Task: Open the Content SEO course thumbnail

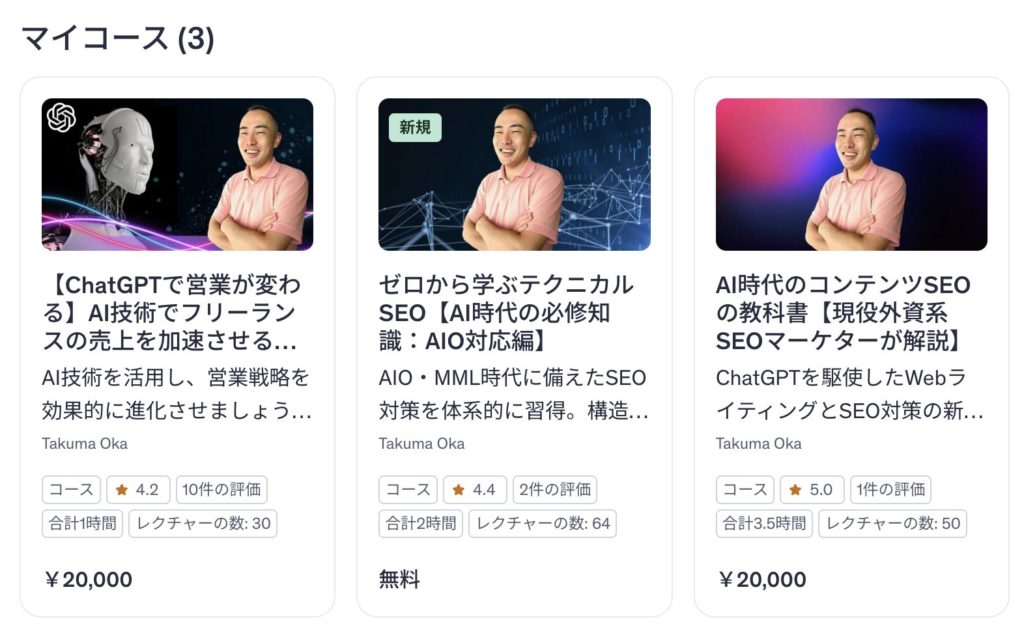Action: click(x=851, y=174)
